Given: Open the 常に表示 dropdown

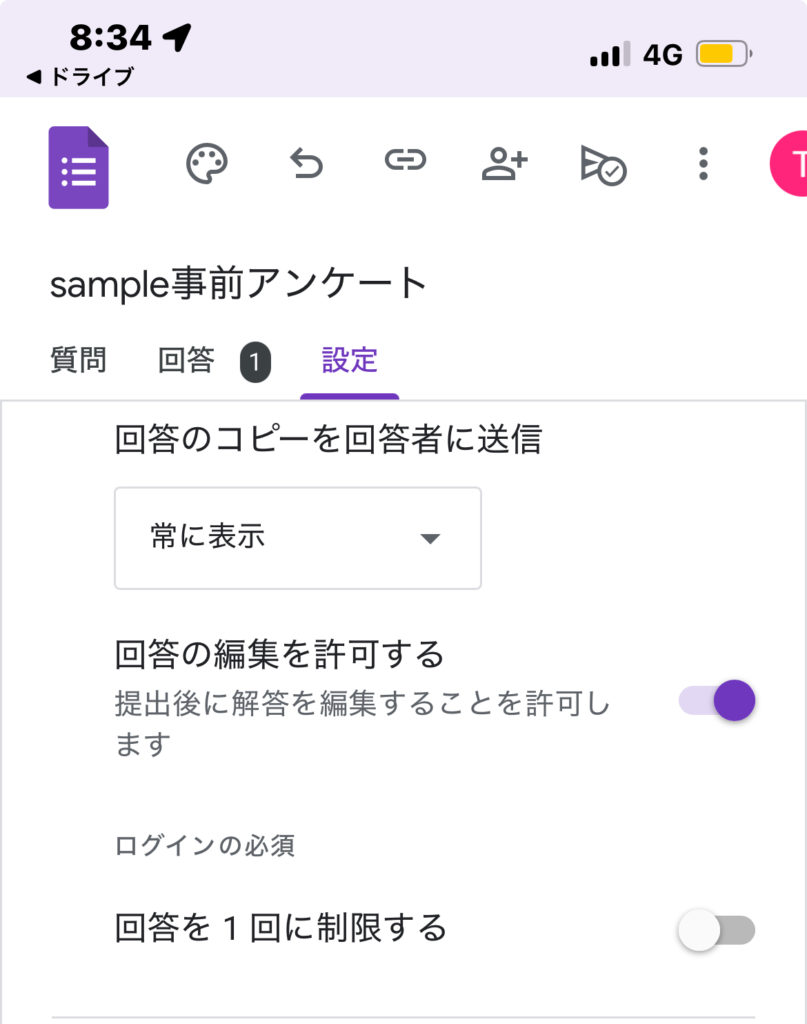Looking at the screenshot, I should pos(298,538).
